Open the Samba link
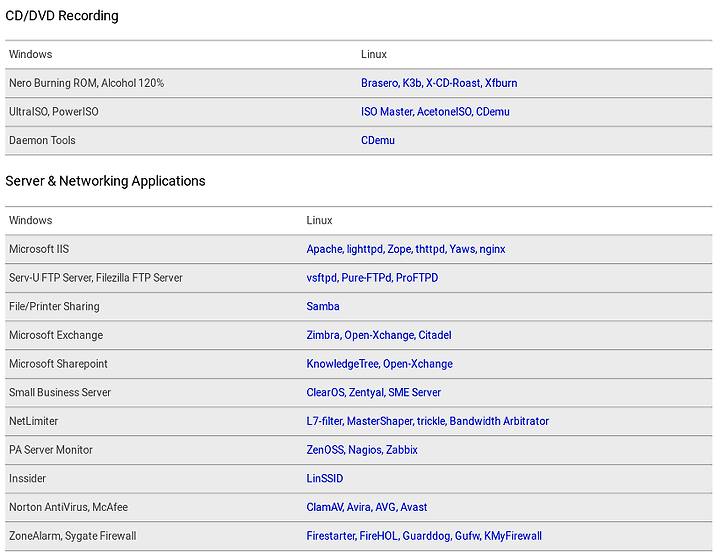 click(323, 307)
